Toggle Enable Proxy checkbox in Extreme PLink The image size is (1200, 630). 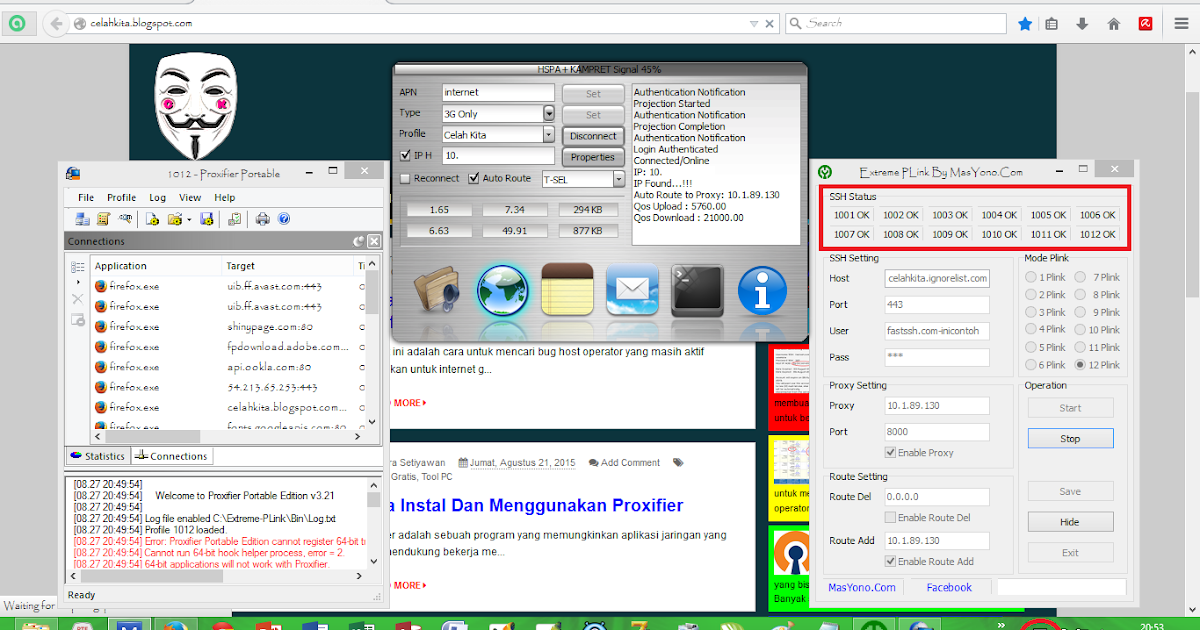tap(891, 453)
